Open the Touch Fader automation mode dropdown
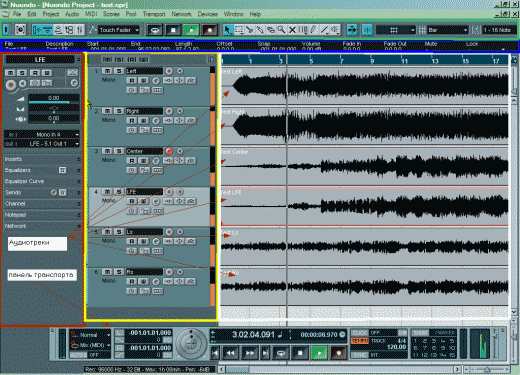The width and height of the screenshot is (520, 375). pyautogui.click(x=119, y=30)
